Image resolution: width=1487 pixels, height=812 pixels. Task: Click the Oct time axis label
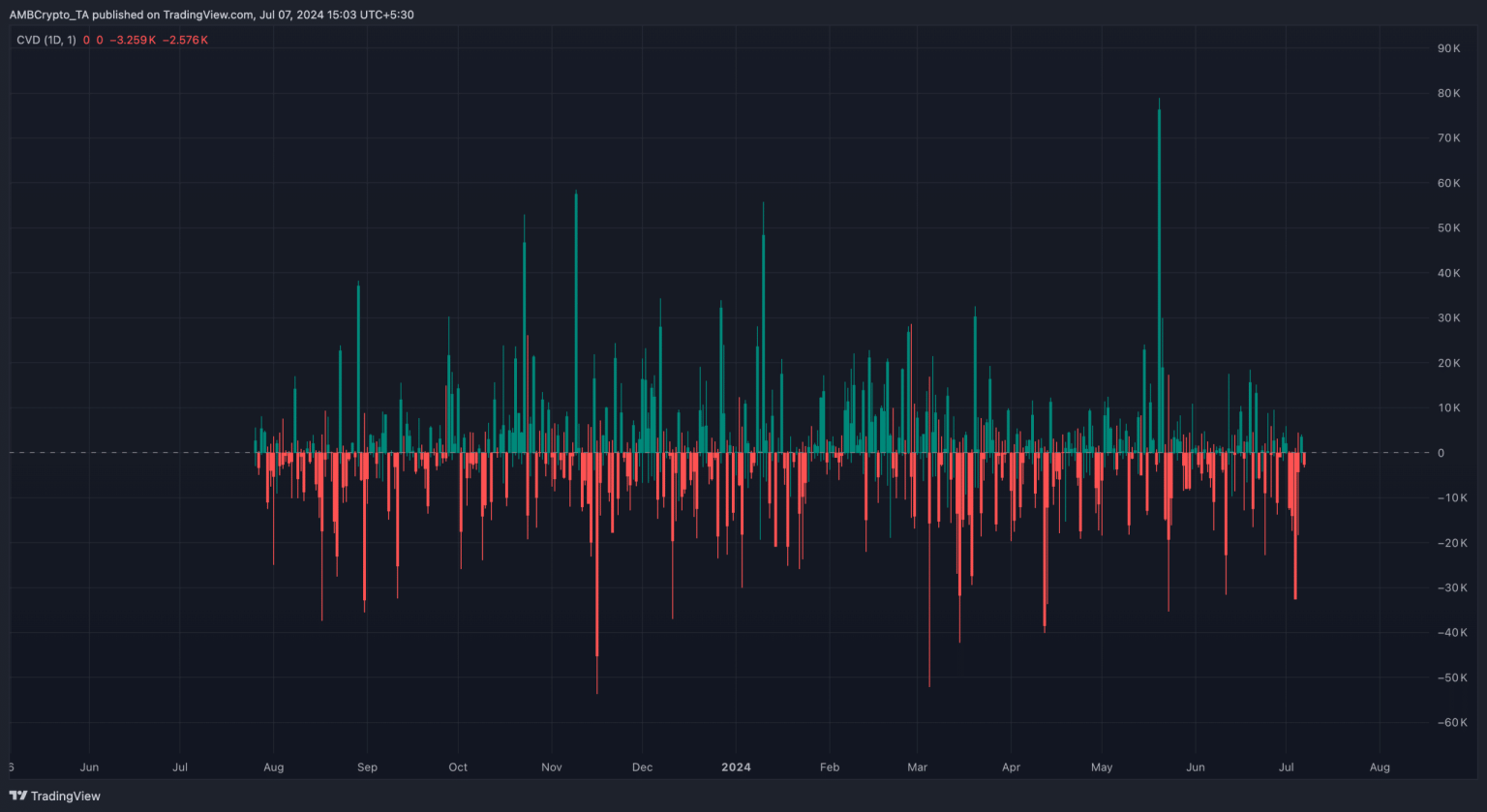(x=458, y=767)
